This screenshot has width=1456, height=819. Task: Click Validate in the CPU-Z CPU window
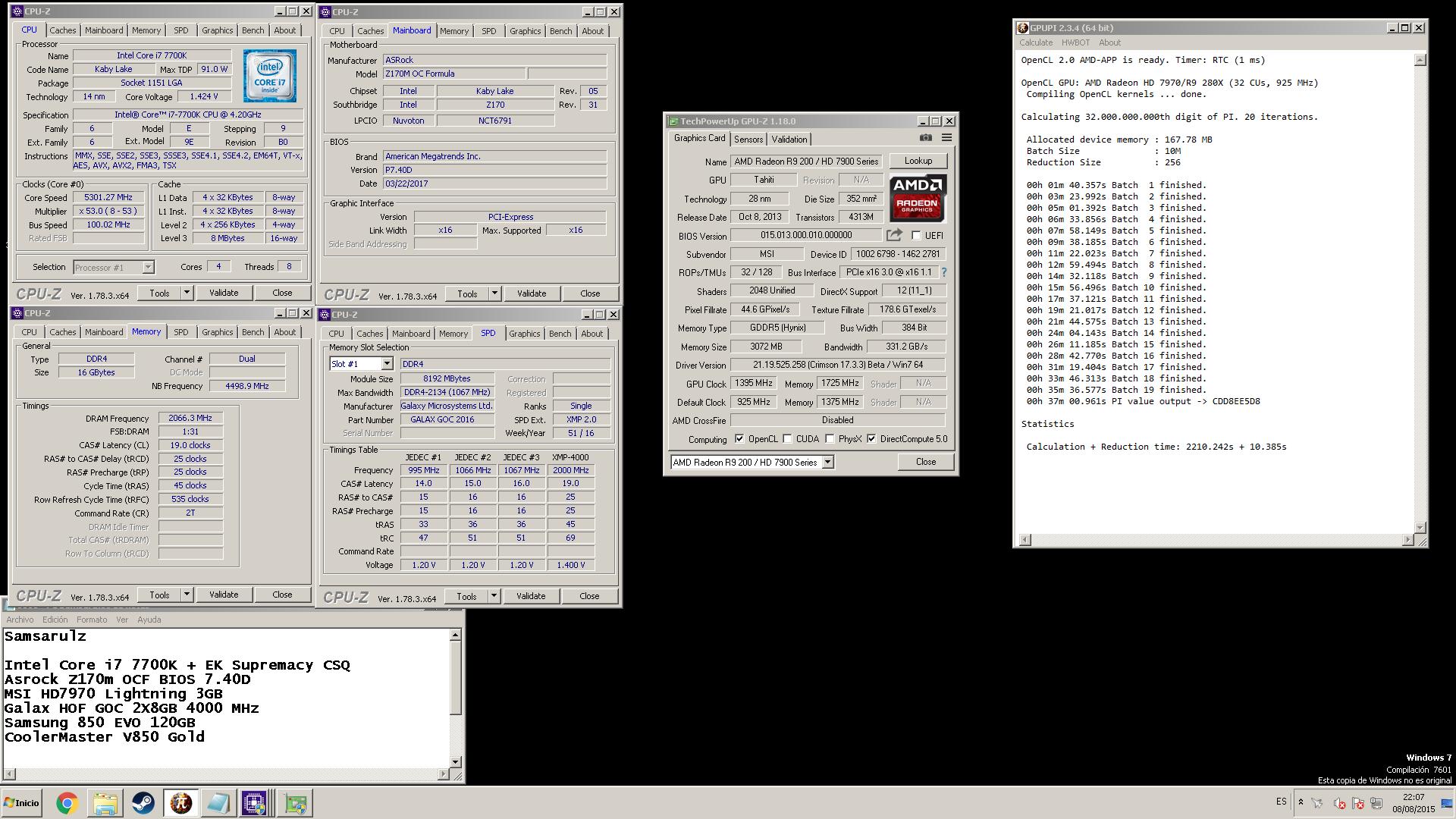click(224, 293)
